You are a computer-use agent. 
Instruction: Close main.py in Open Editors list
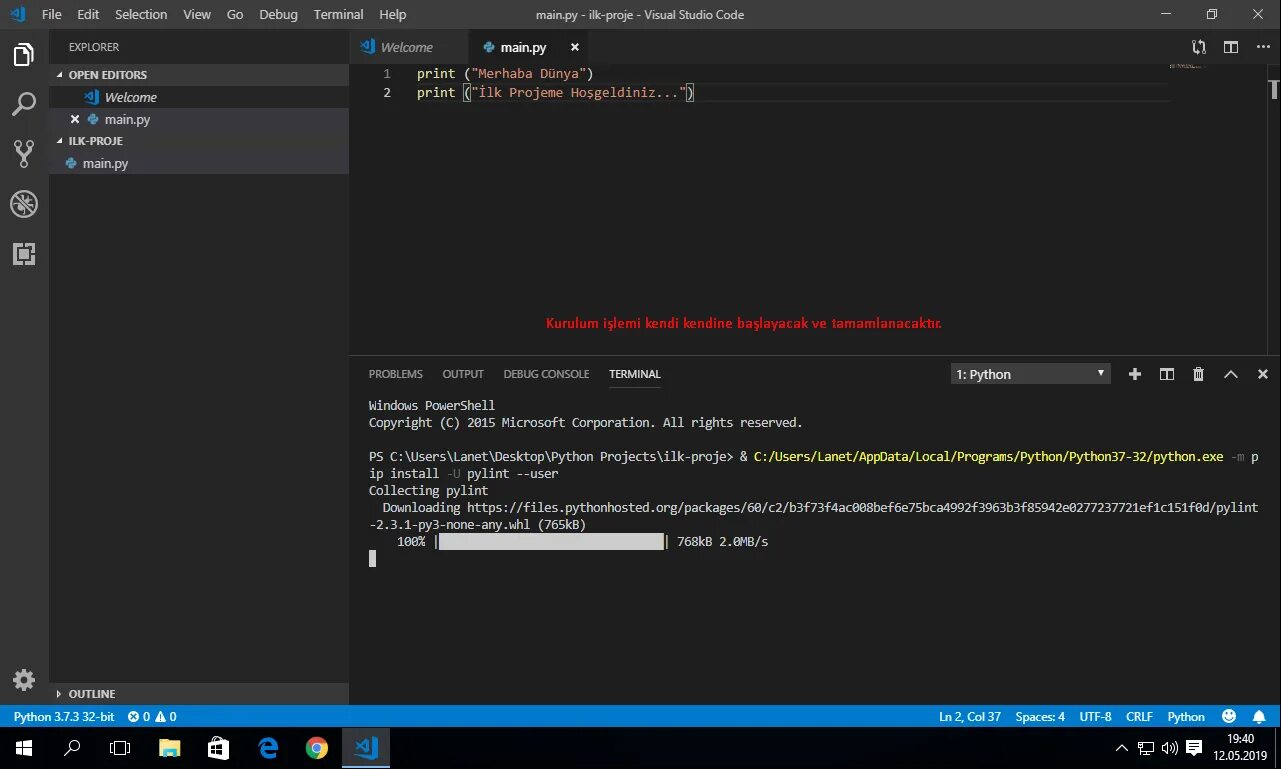click(75, 119)
